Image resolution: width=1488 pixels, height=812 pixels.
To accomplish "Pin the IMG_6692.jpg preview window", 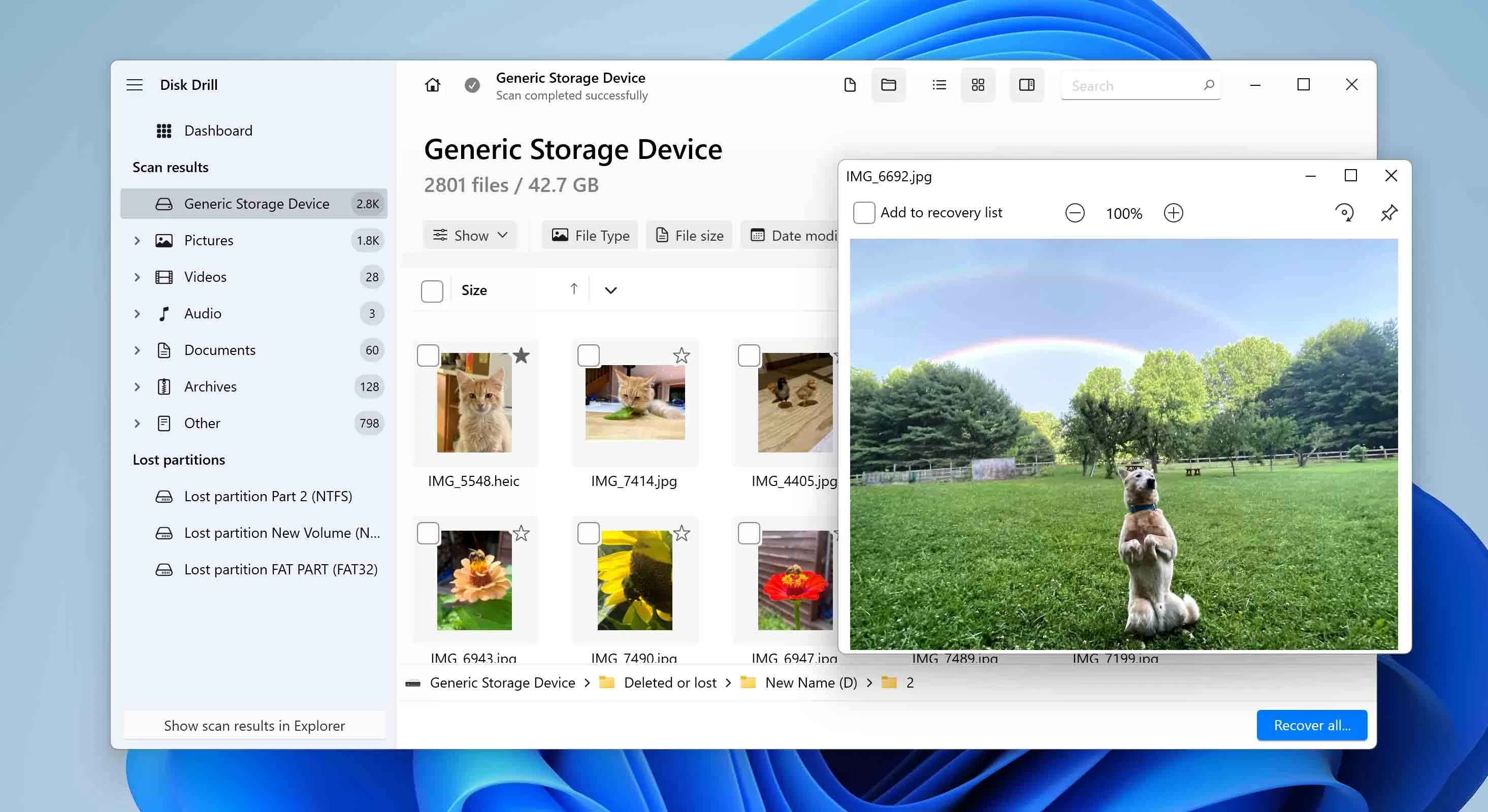I will [x=1390, y=213].
